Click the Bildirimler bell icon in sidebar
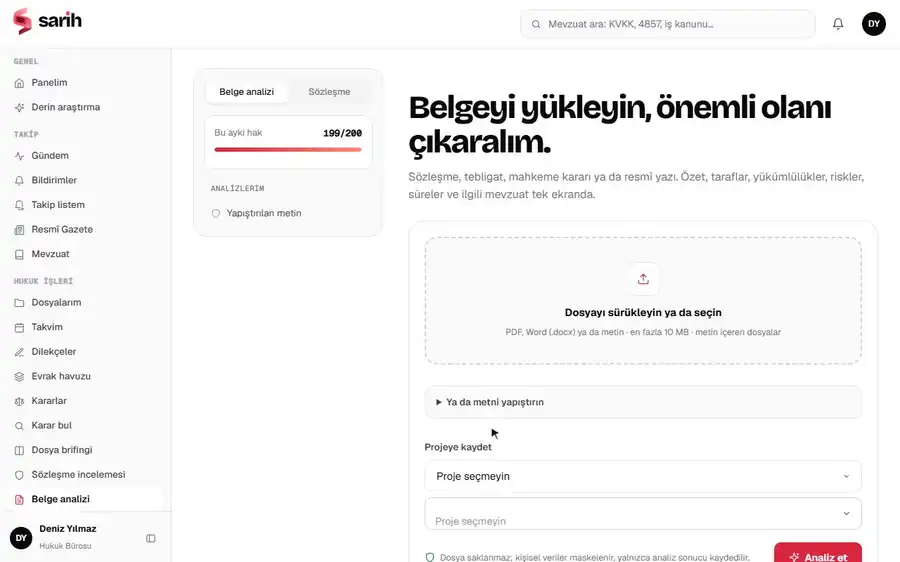The image size is (900, 562). 19,181
